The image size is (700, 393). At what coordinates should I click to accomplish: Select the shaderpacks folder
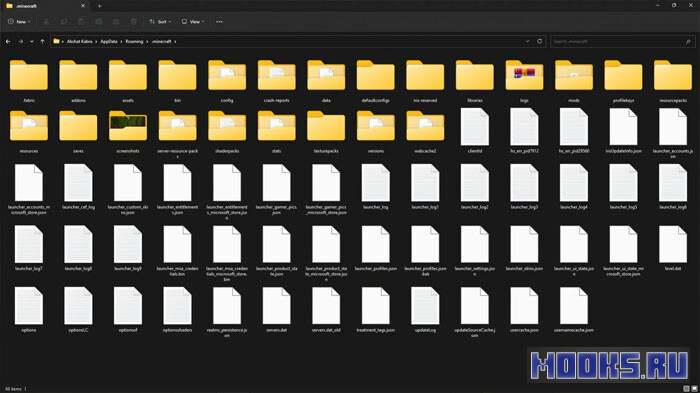click(x=227, y=131)
